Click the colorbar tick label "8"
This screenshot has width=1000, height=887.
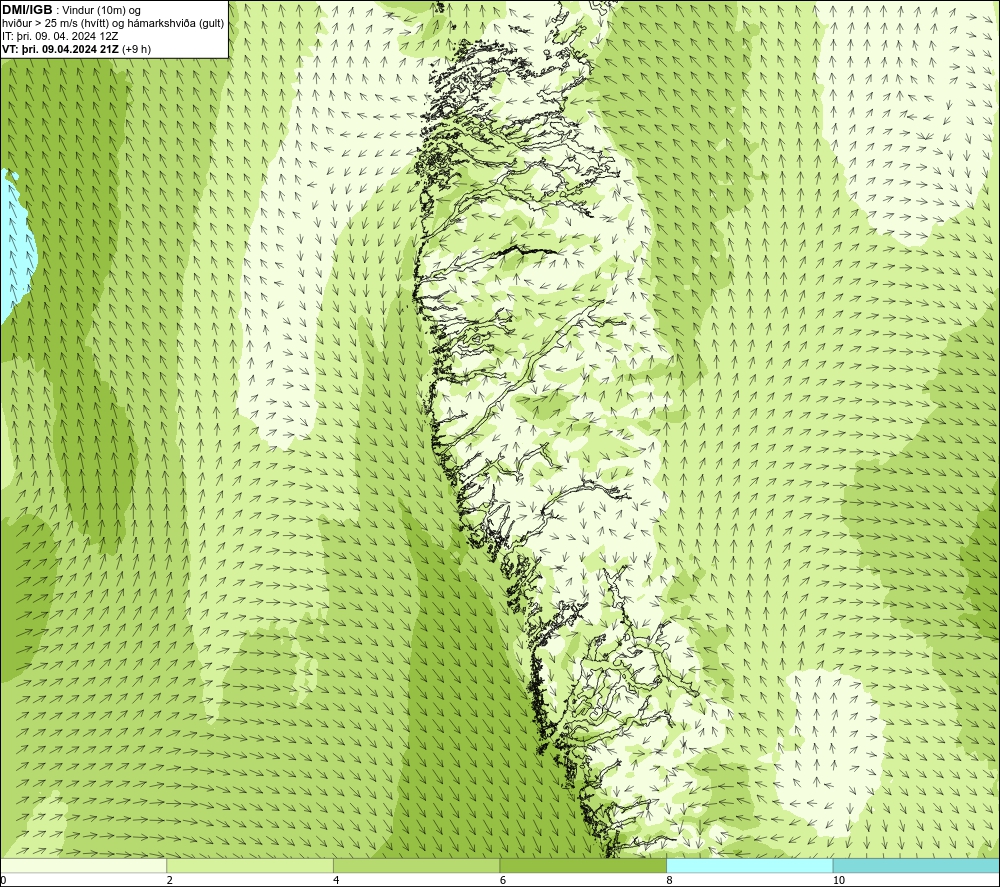click(669, 880)
